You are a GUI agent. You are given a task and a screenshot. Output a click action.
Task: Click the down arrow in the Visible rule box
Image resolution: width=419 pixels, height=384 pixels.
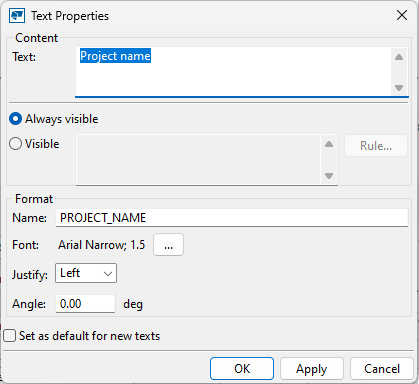[x=329, y=176]
